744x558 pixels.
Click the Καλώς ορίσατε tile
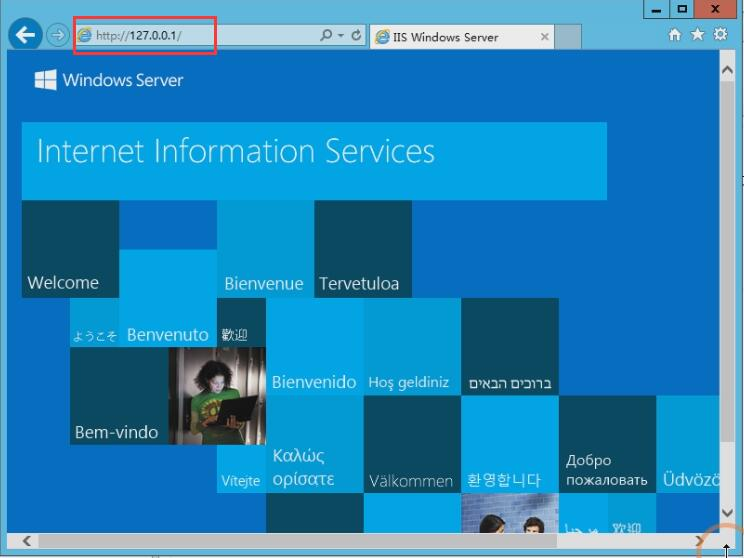(x=315, y=445)
